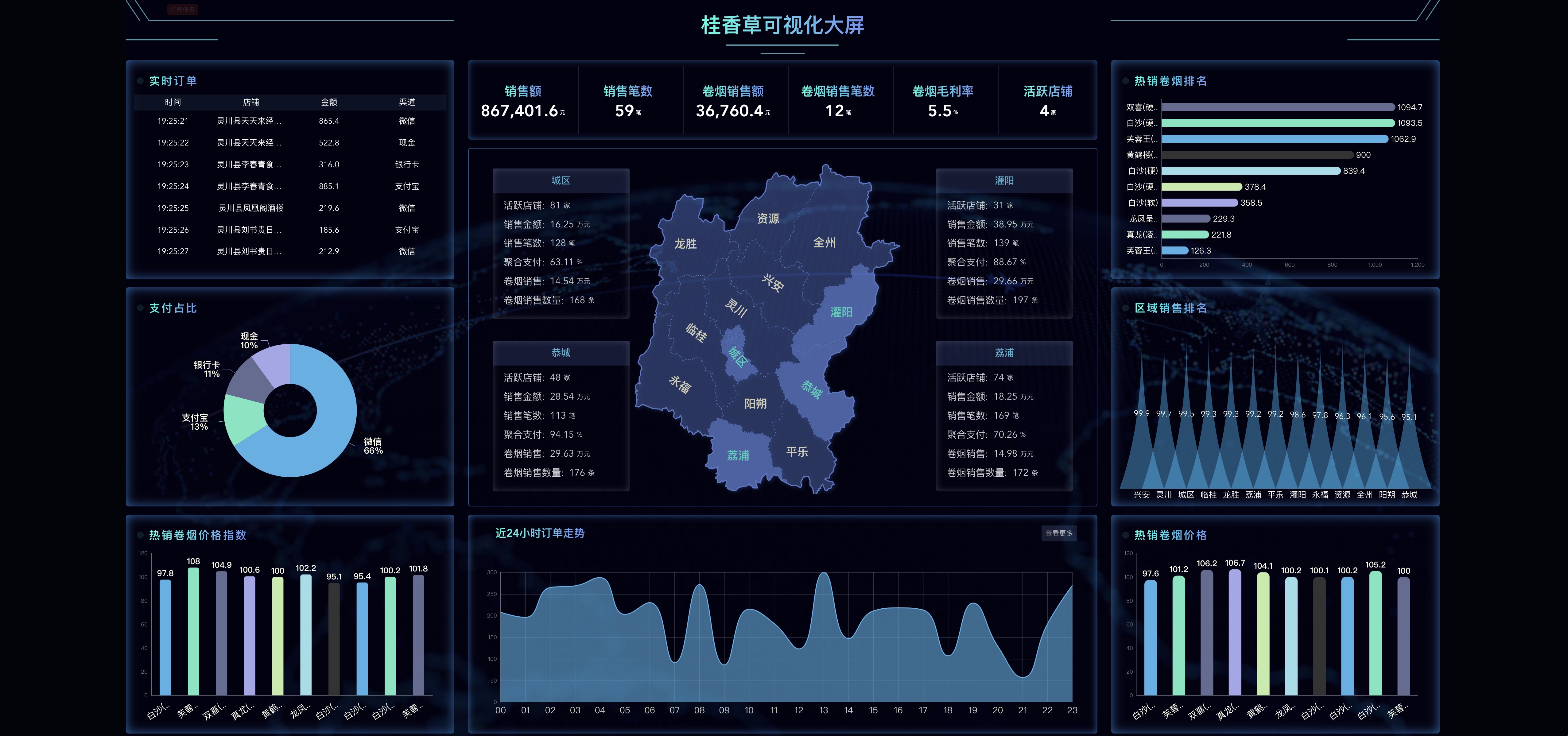1568x736 pixels.
Task: Click the 108 bar in price index chart
Action: (x=194, y=631)
